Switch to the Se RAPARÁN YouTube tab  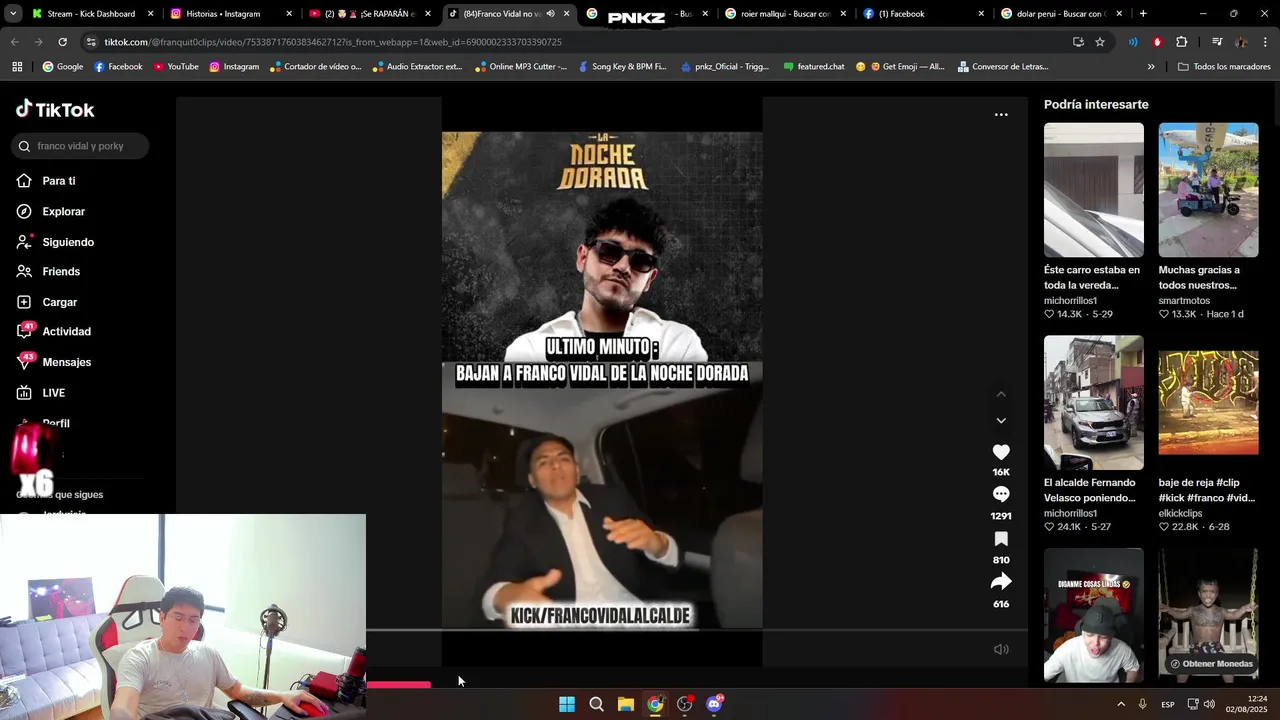[368, 14]
